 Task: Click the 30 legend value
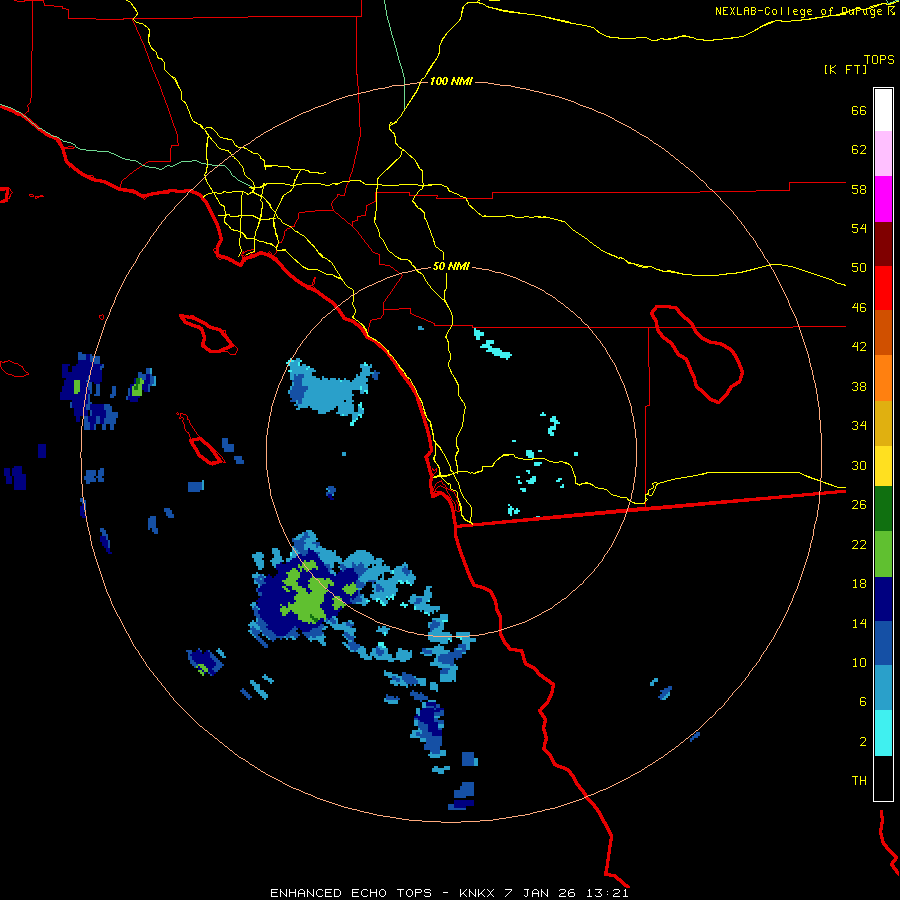point(859,465)
